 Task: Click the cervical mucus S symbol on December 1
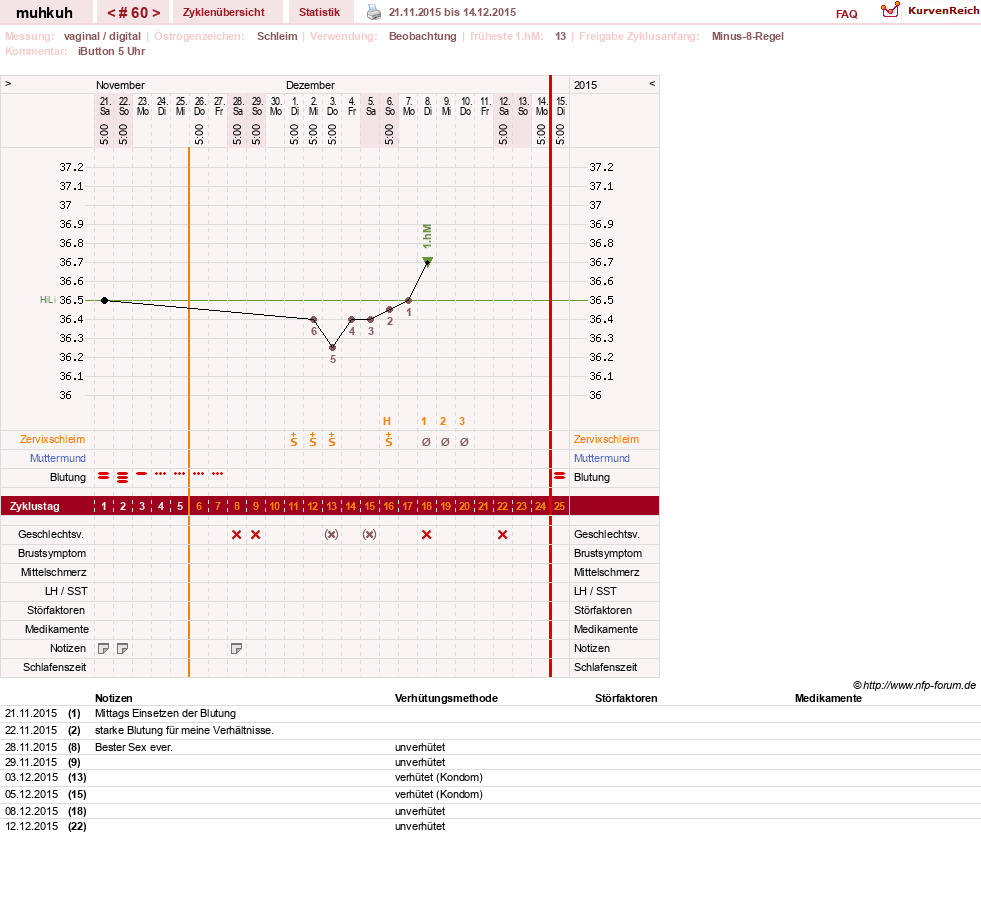(293, 440)
